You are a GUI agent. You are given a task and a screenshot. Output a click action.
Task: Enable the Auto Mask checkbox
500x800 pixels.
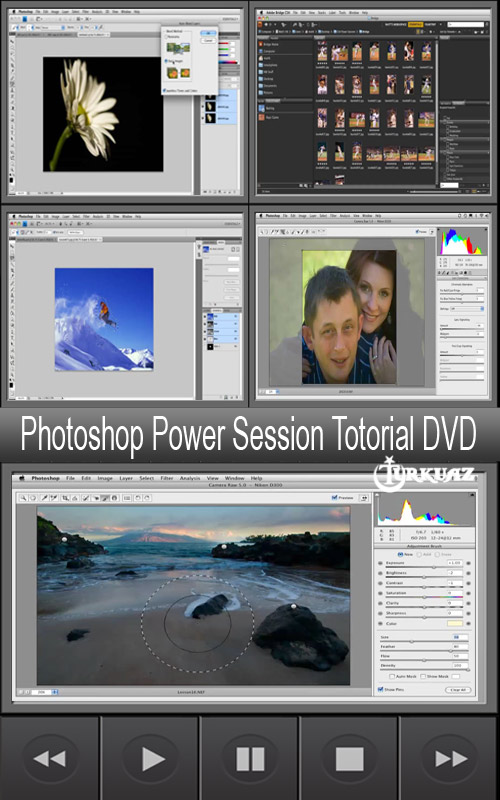click(392, 677)
